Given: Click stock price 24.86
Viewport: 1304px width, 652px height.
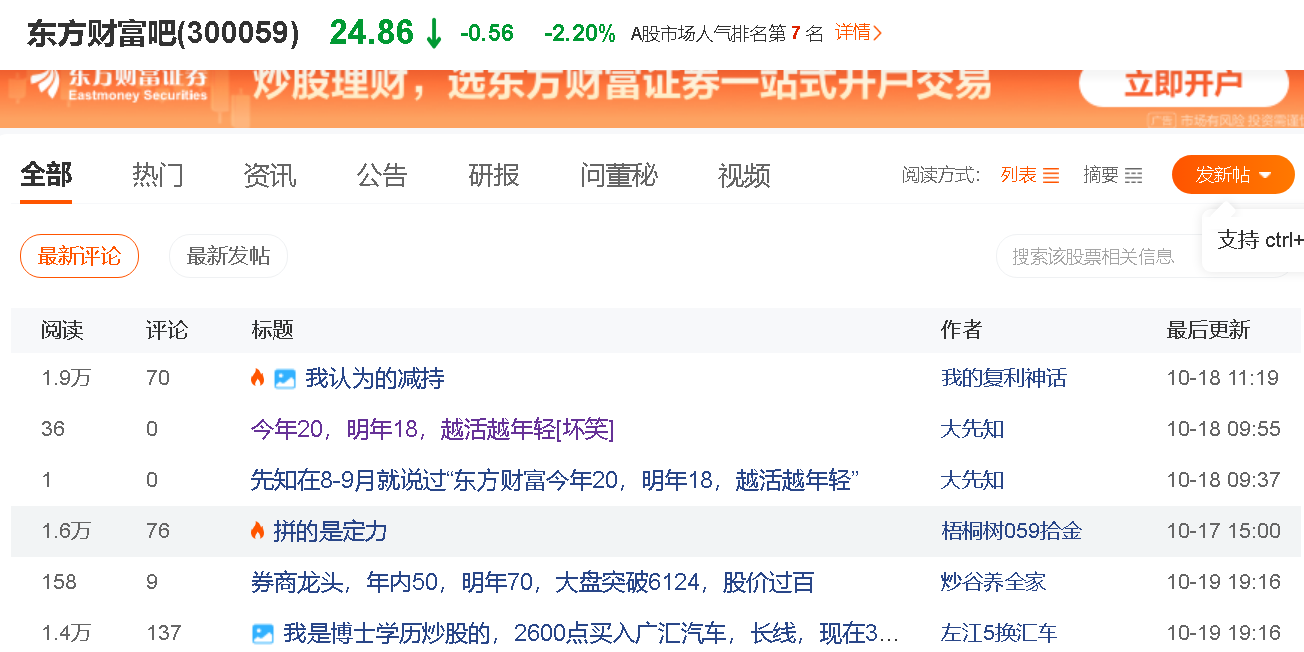Looking at the screenshot, I should [x=371, y=33].
